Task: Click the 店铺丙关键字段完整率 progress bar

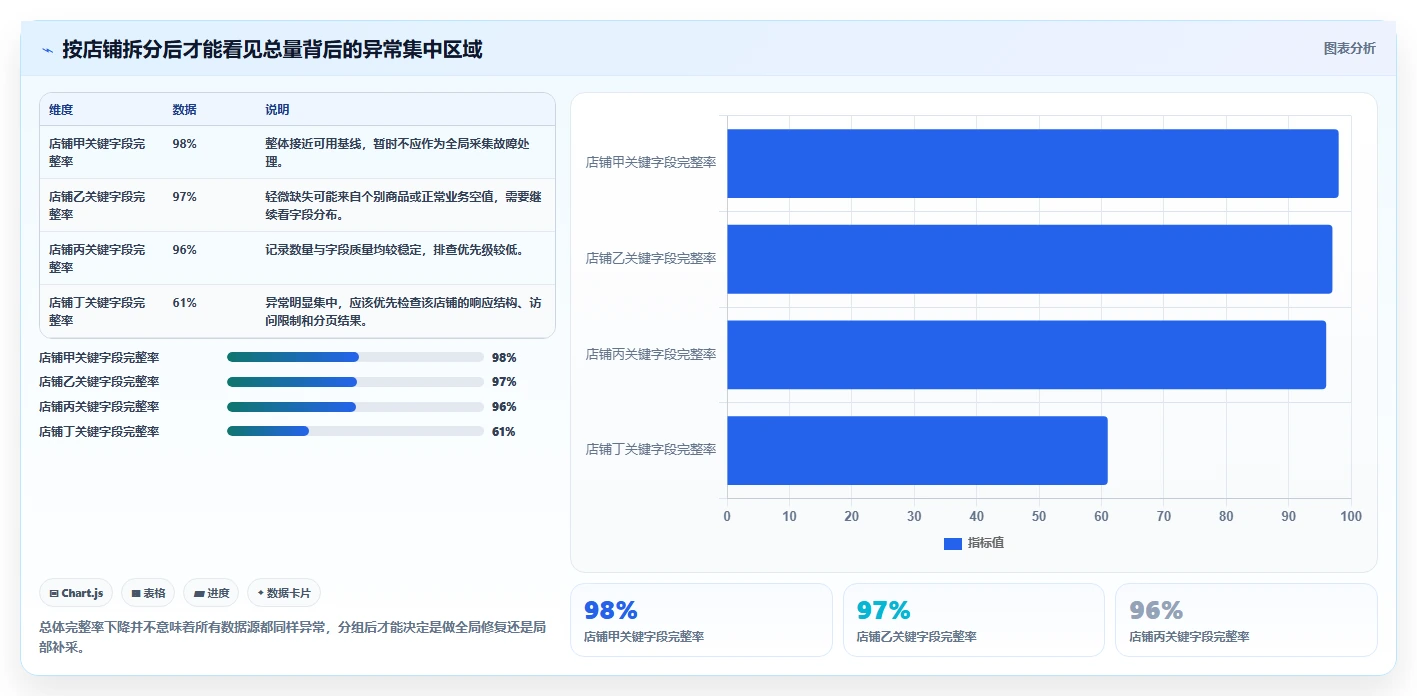Action: click(x=355, y=407)
